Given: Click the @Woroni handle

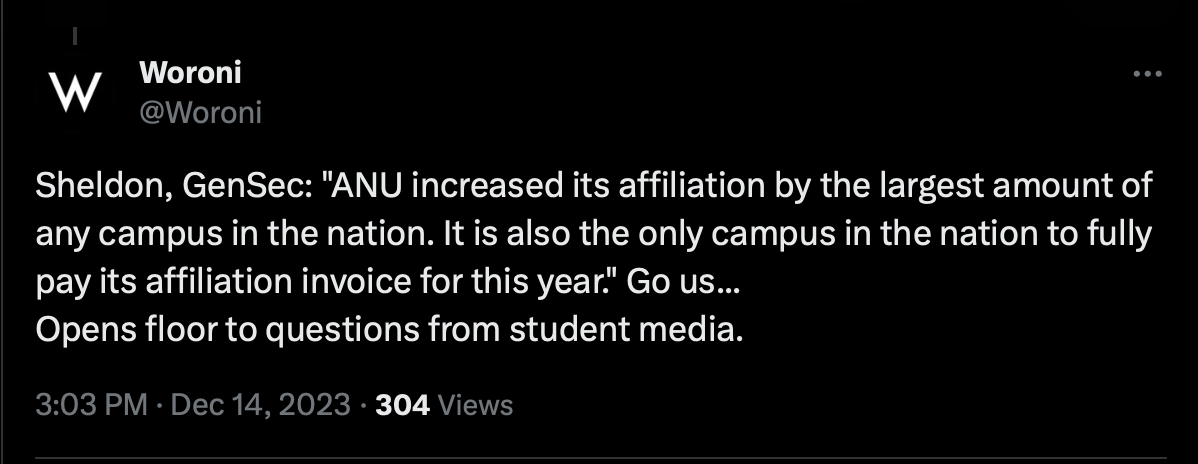Looking at the screenshot, I should (200, 112).
